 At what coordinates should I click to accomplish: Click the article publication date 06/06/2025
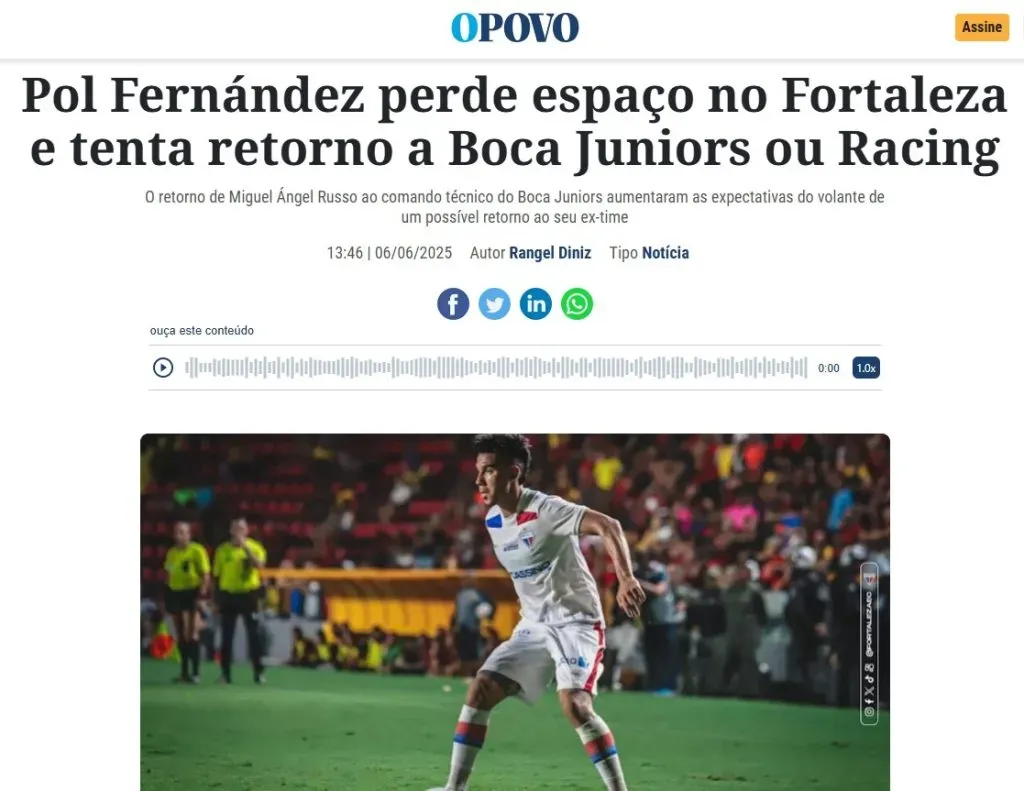point(413,253)
